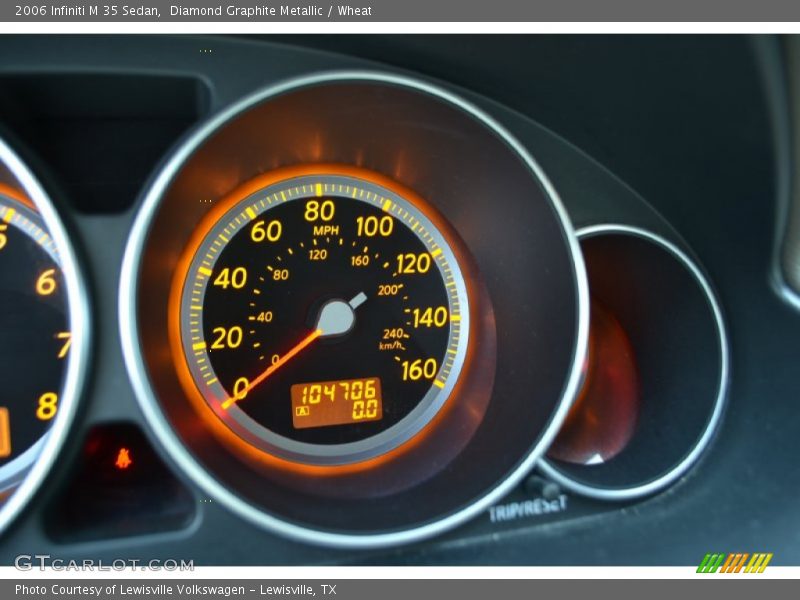The image size is (800, 600).
Task: Toggle the trip meter reading 0.0
Action: pos(366,408)
